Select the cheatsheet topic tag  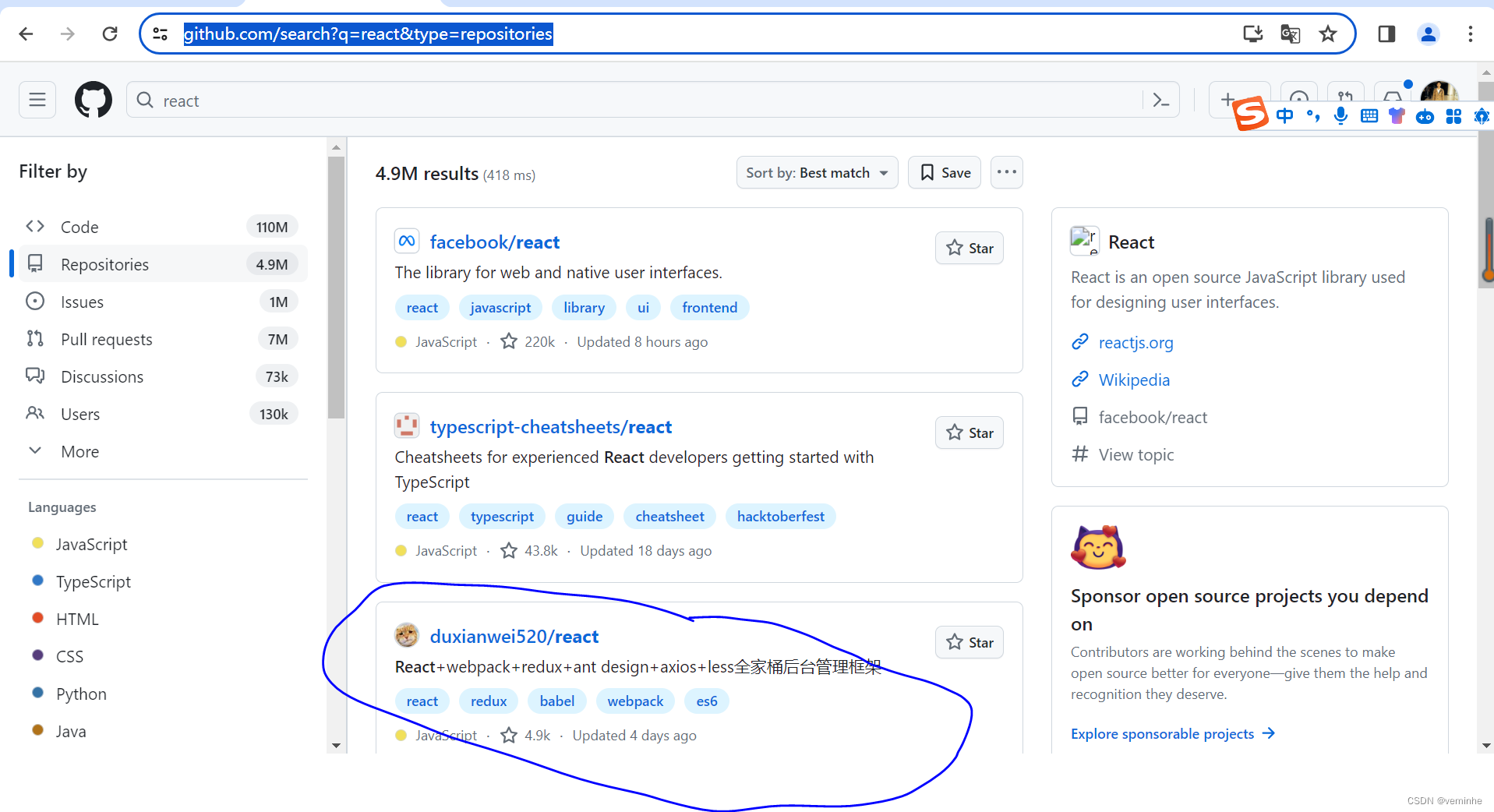(x=669, y=516)
